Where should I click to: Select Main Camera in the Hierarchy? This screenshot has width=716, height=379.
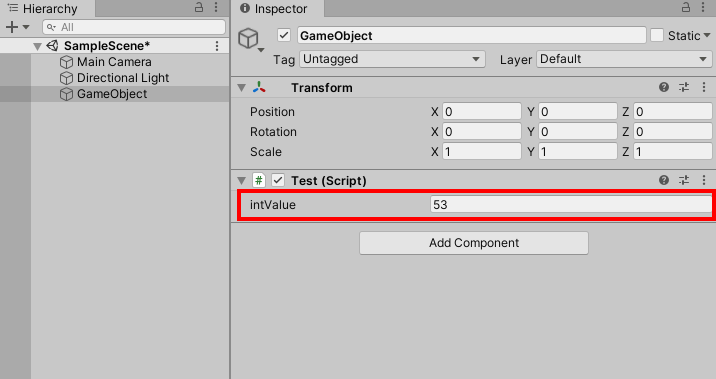point(114,62)
